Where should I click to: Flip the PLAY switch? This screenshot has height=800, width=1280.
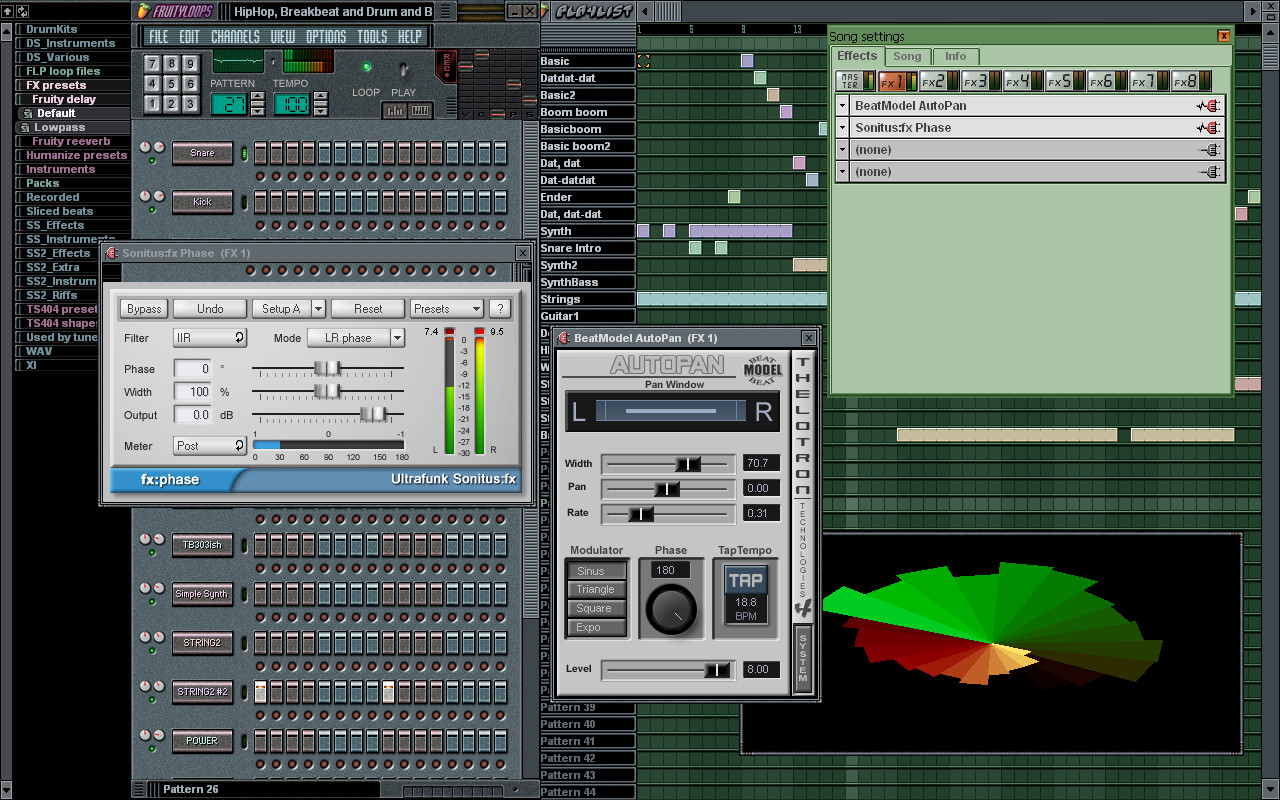click(x=404, y=69)
